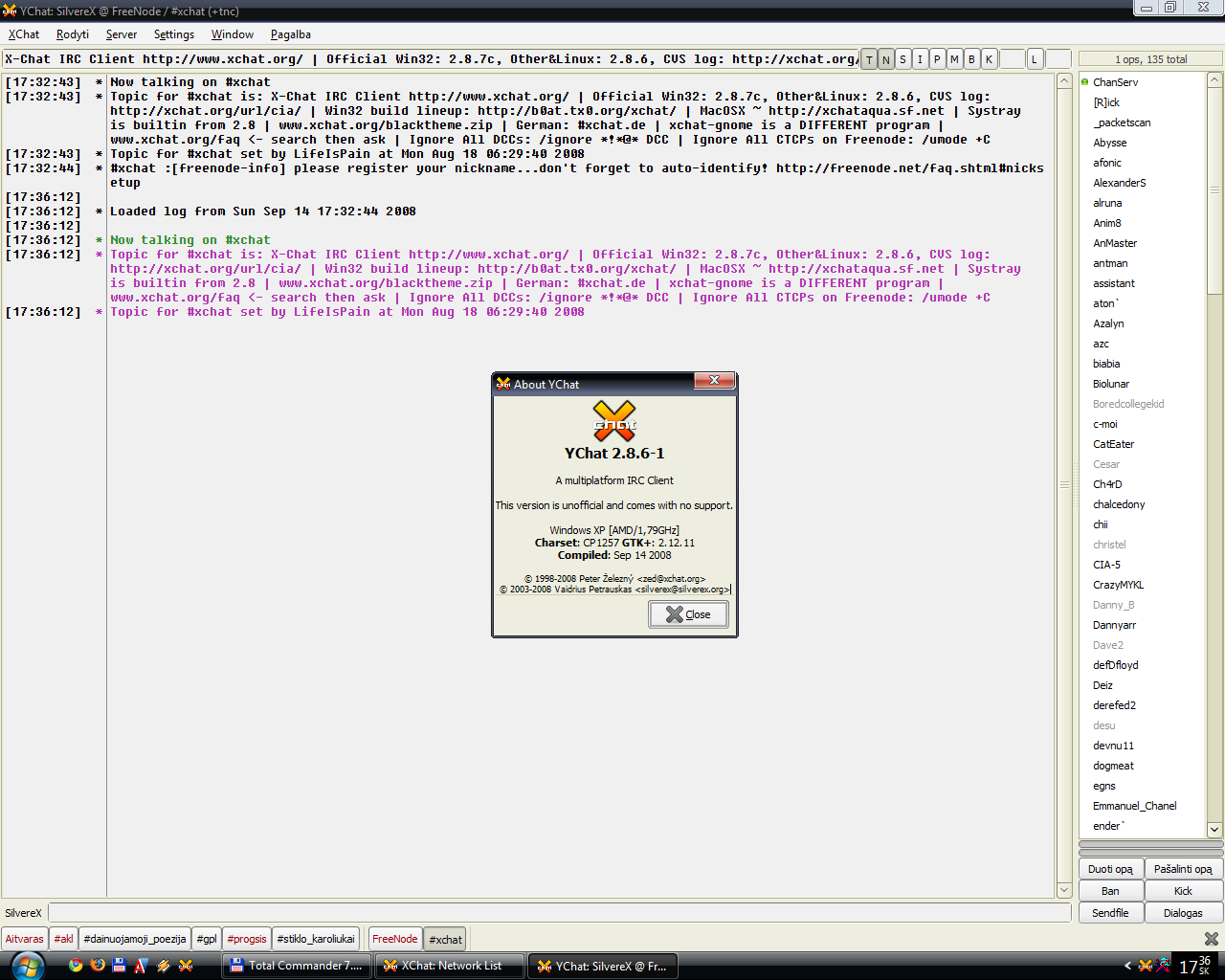
Task: Open the Settings menu
Action: coord(174,34)
